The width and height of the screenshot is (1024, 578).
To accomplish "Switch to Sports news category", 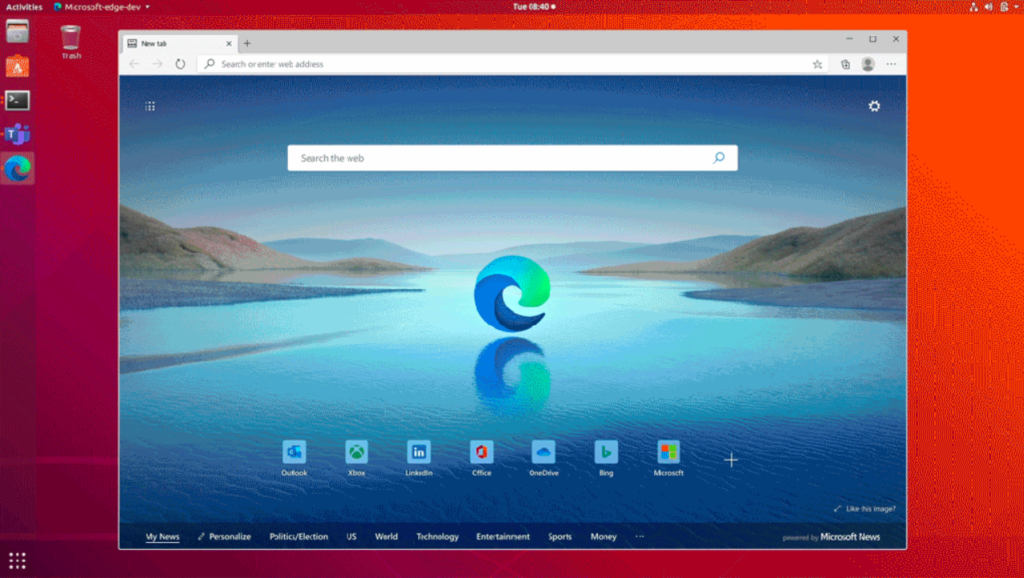I will point(560,536).
